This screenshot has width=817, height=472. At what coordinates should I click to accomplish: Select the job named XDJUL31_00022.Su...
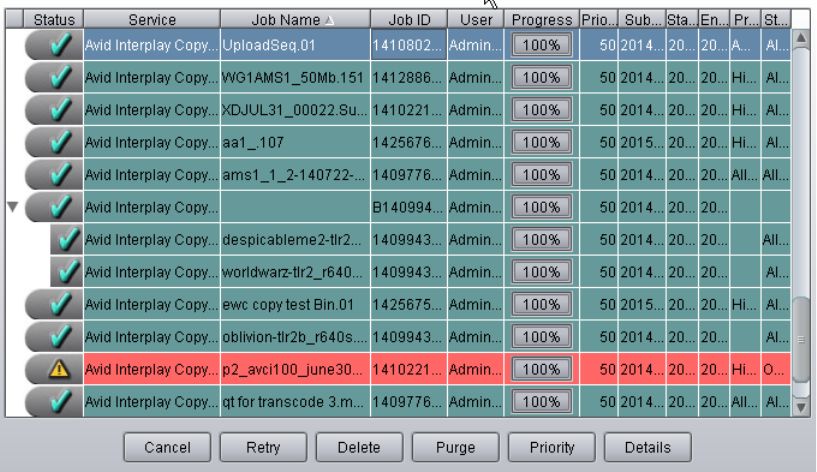(295, 110)
